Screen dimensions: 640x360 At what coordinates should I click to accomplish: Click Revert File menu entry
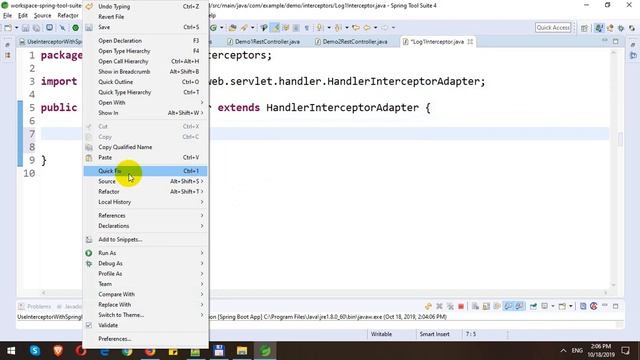click(145, 17)
